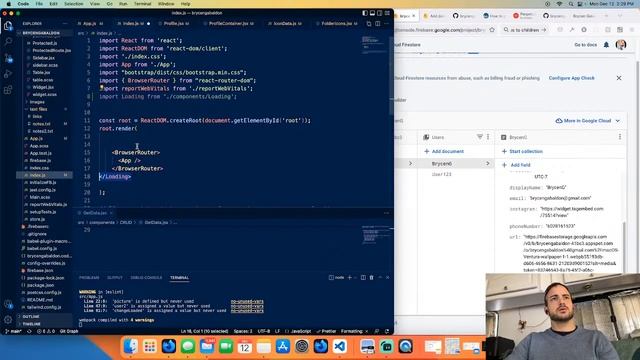Maximize the terminal panel with the chevron
This screenshot has width=640, height=360.
point(380,278)
